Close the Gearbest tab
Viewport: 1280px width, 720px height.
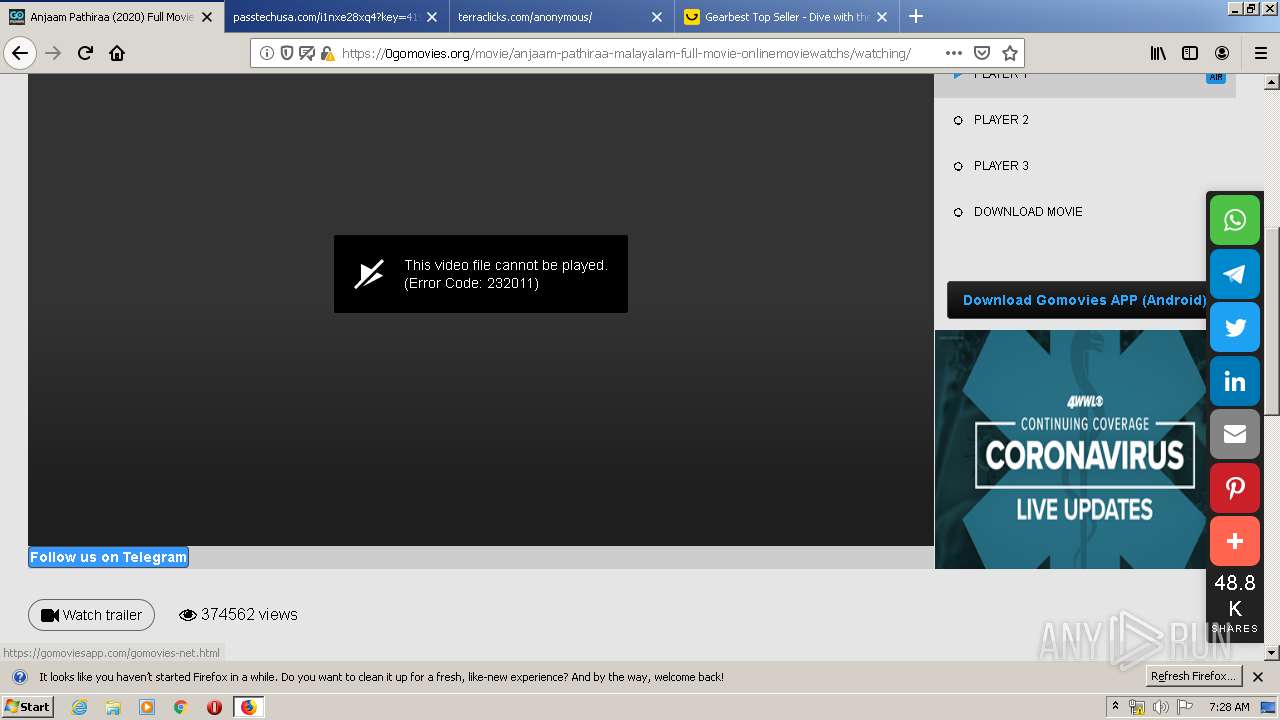tap(882, 17)
